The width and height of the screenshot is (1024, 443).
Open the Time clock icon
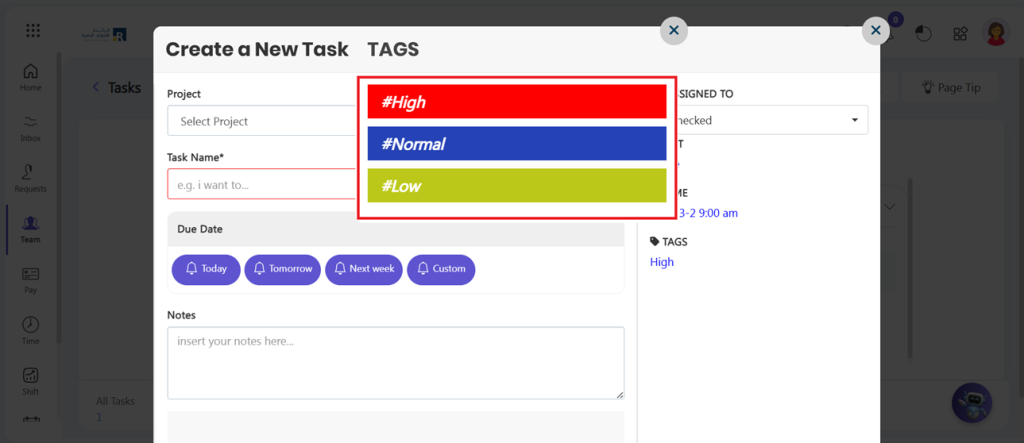point(31,330)
